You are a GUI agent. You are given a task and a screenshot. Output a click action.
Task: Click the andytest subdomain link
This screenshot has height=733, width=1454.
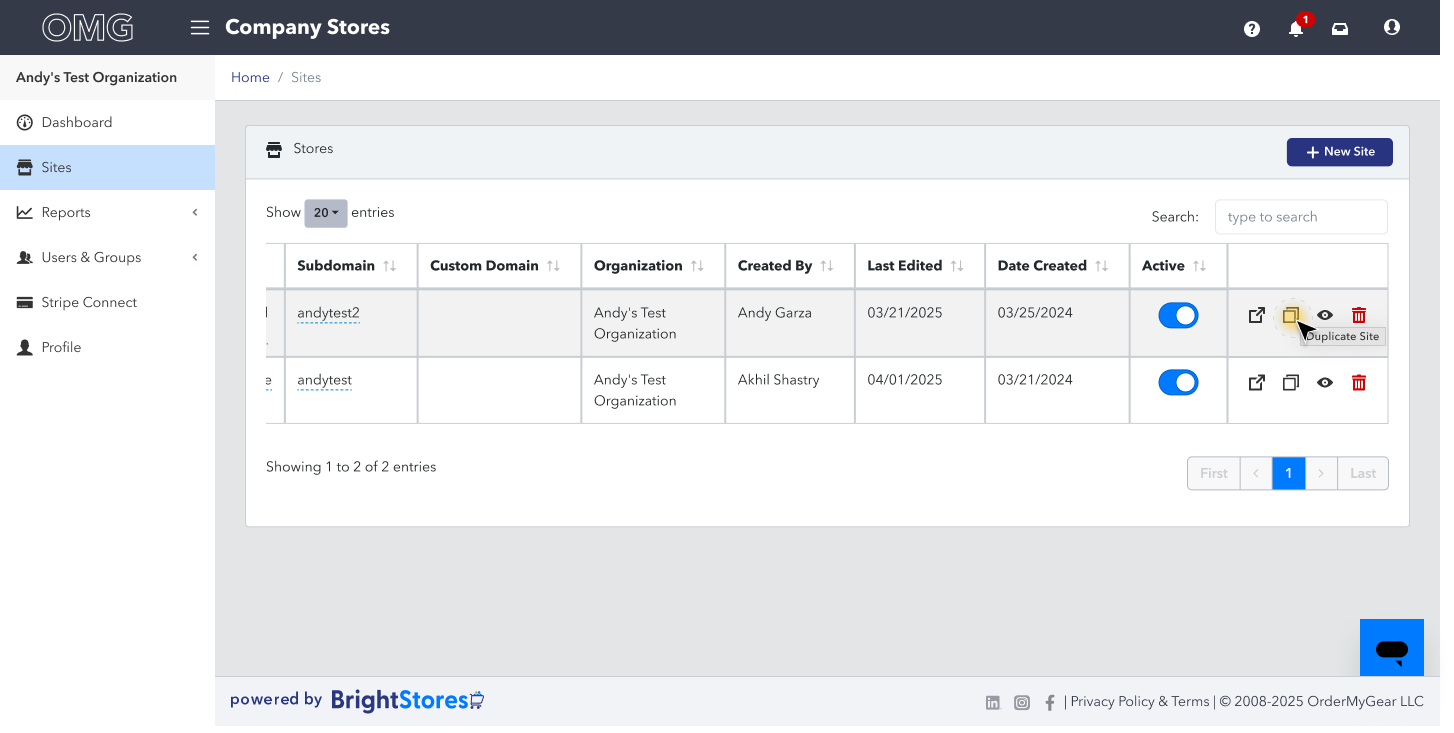click(x=324, y=380)
